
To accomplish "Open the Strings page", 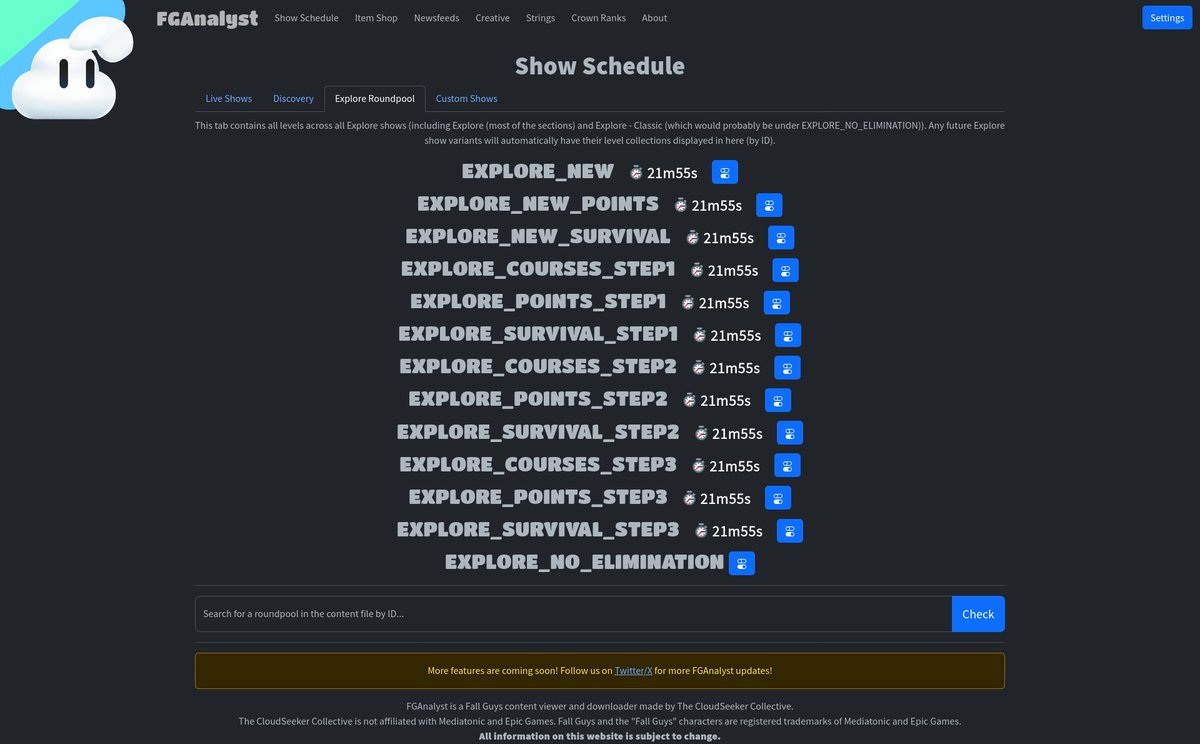I will [540, 18].
